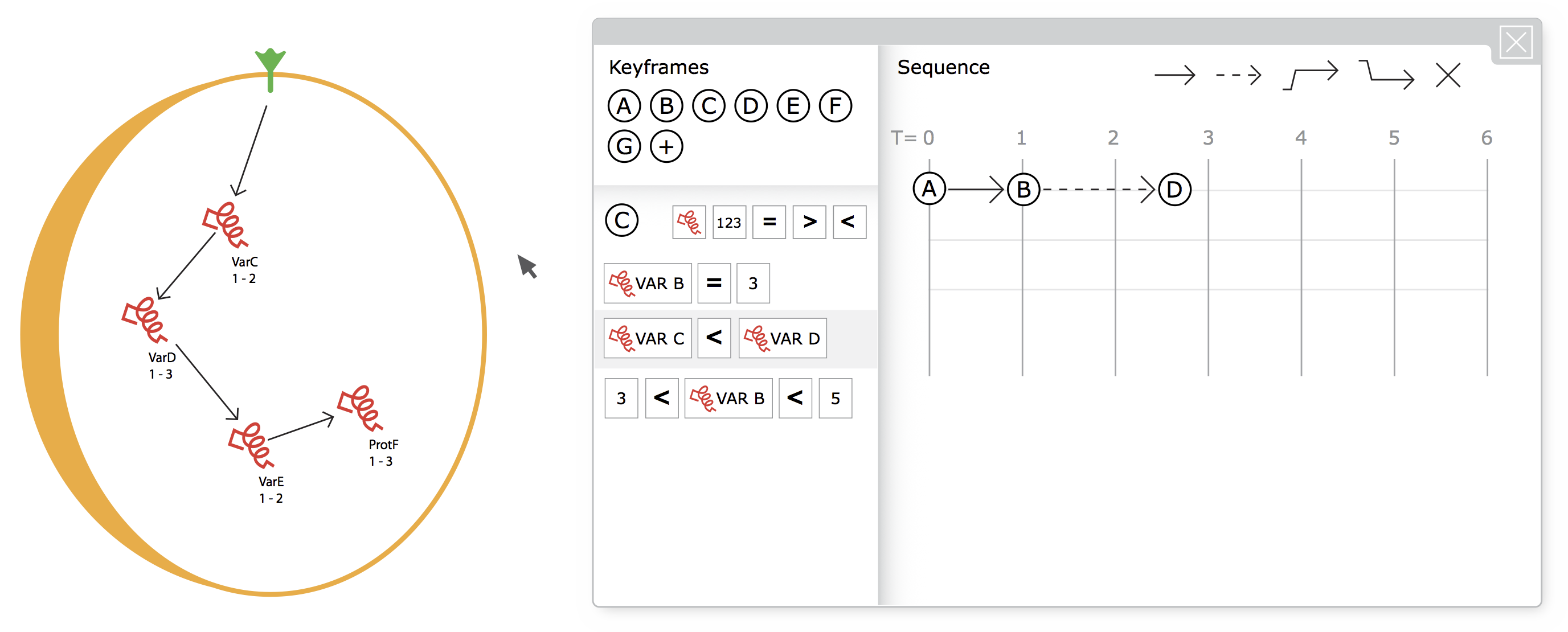
Task: Click VAR B in the range rule
Action: pos(728,399)
